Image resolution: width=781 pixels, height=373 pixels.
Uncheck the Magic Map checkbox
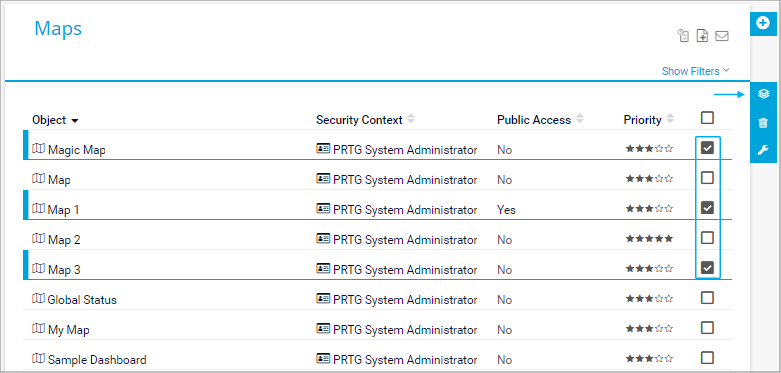point(707,148)
